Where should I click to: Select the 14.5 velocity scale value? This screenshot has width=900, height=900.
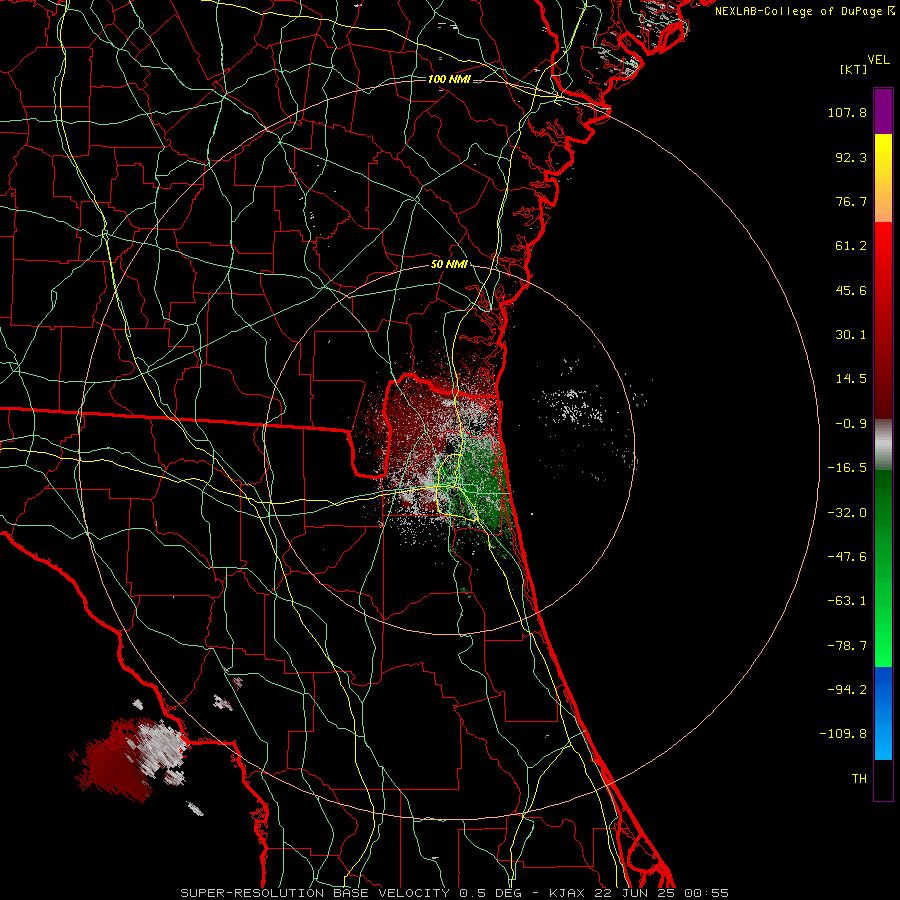point(851,379)
